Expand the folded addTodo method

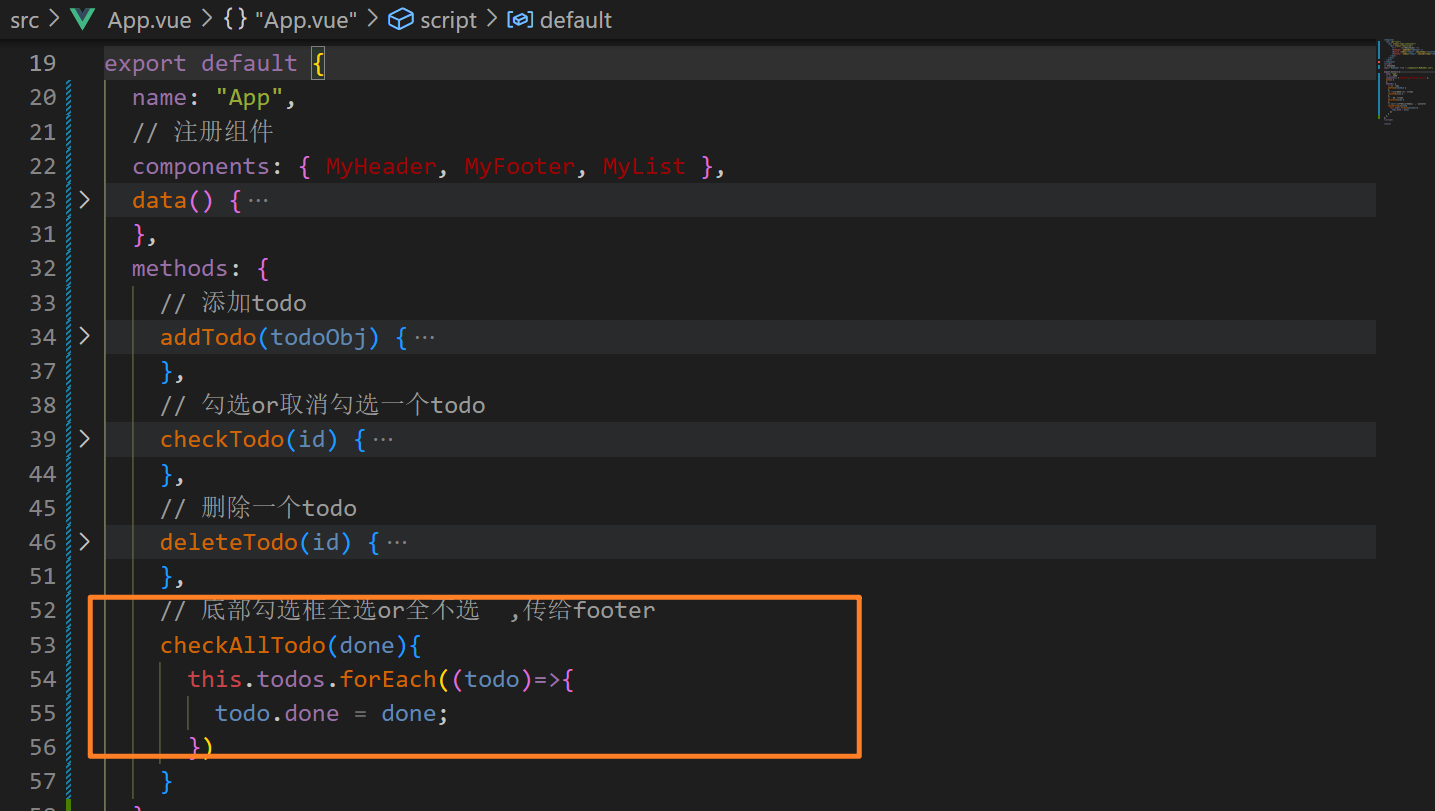[85, 336]
